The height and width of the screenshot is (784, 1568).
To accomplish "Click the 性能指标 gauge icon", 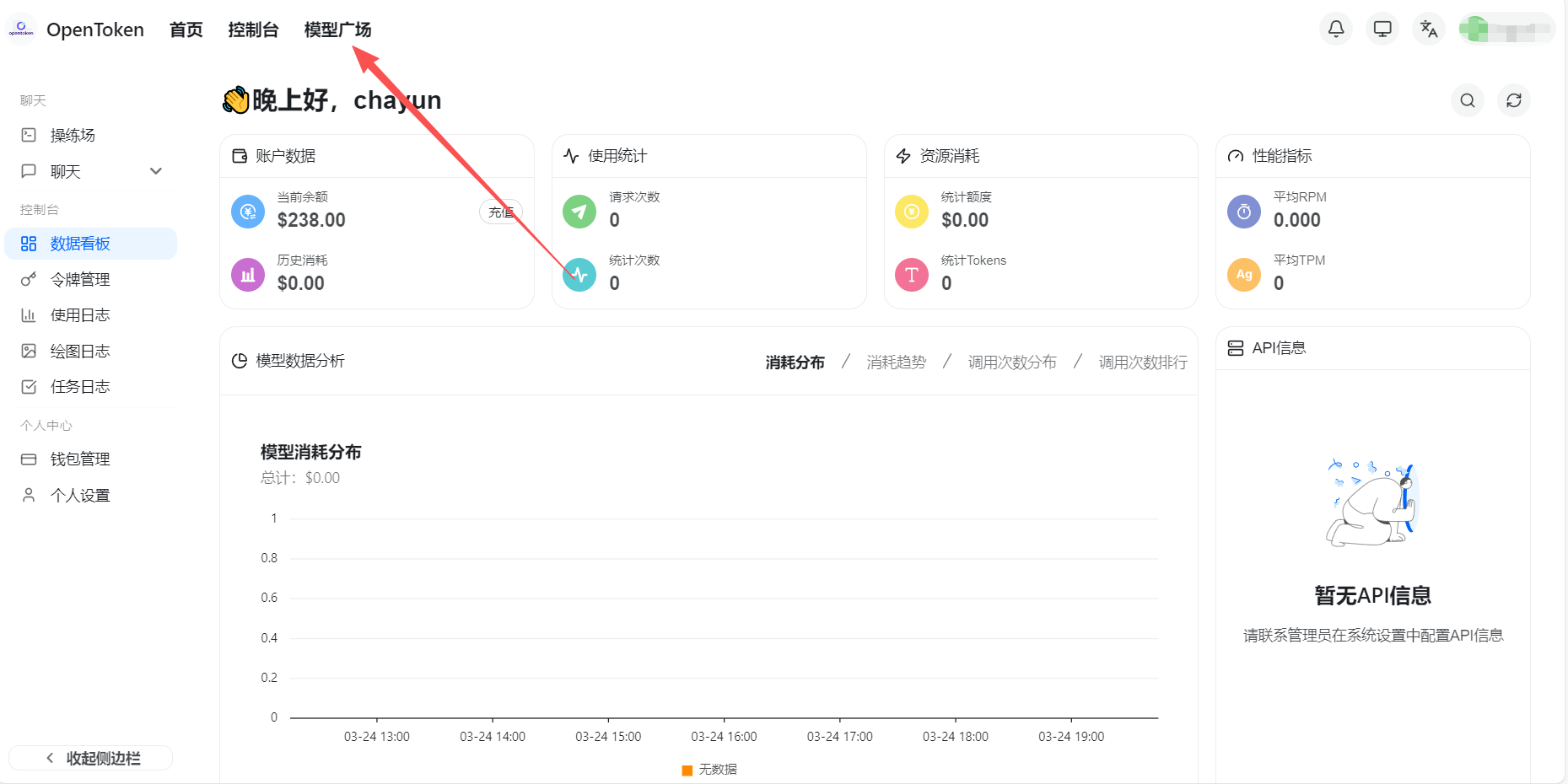I will pos(1236,156).
